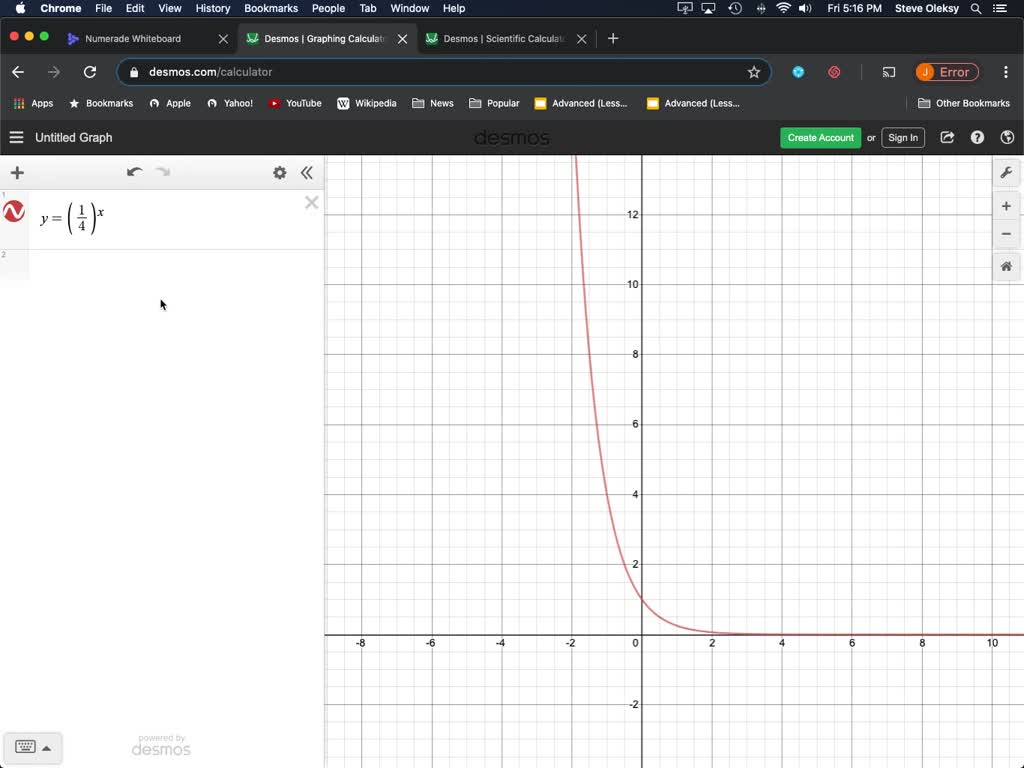Toggle visibility of the y=(1/4)^x graph

(14, 212)
